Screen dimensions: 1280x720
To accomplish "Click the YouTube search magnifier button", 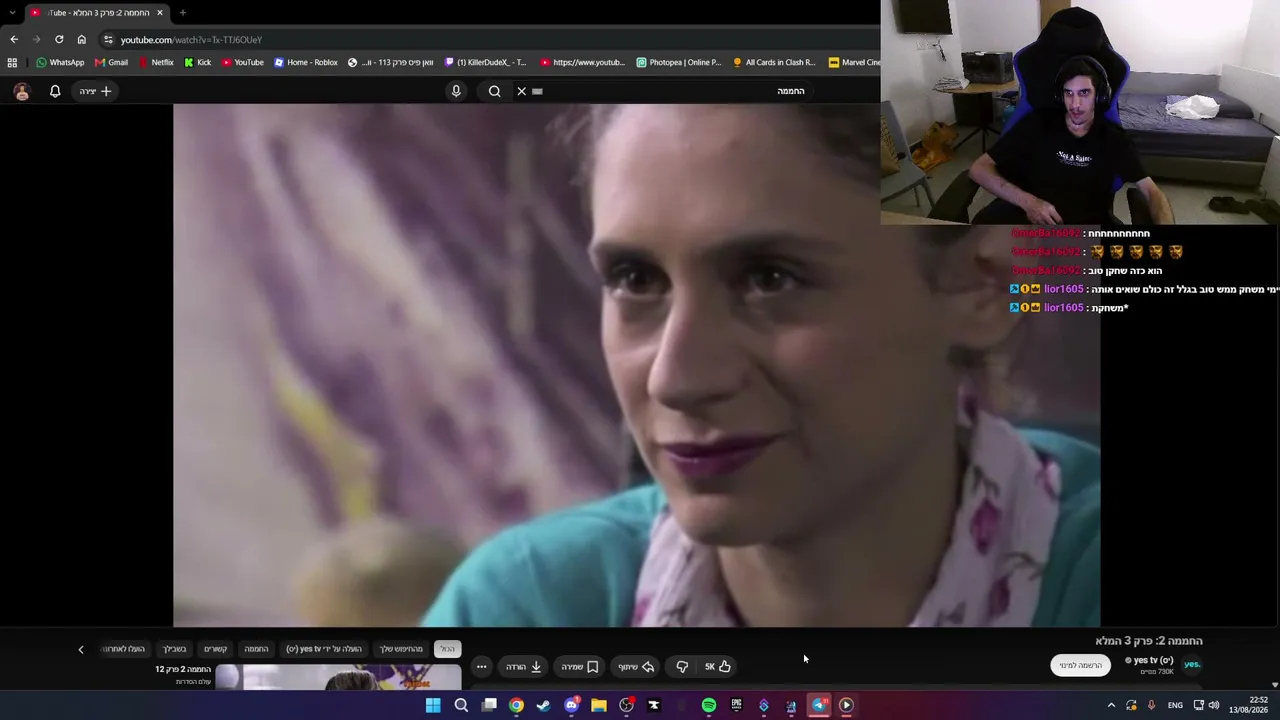I will (494, 91).
